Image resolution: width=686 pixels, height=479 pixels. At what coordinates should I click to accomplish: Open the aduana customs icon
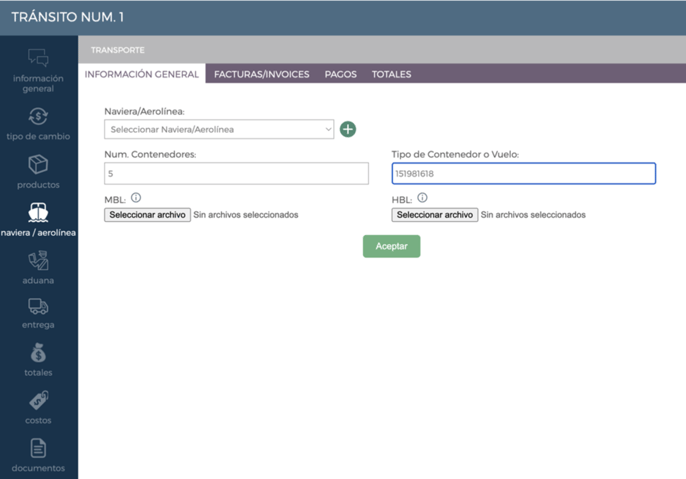point(38,260)
